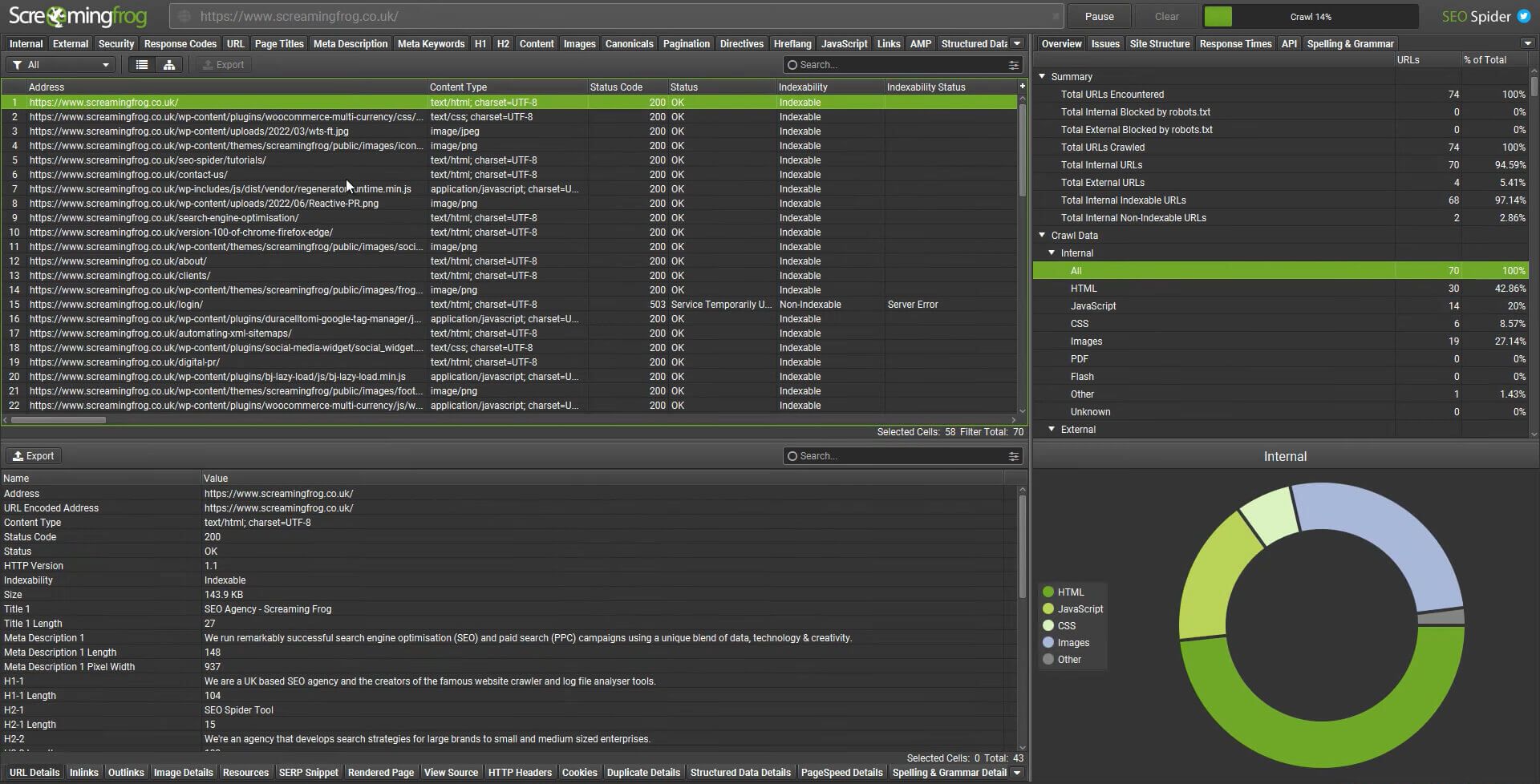The height and width of the screenshot is (784, 1540).
Task: Click the Size value 143.9 KB
Action: [224, 595]
